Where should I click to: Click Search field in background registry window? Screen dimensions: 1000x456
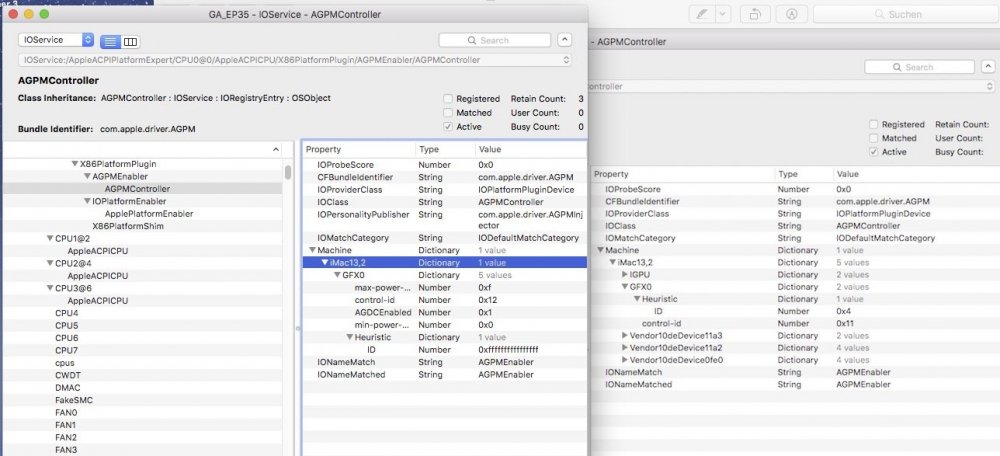[920, 67]
